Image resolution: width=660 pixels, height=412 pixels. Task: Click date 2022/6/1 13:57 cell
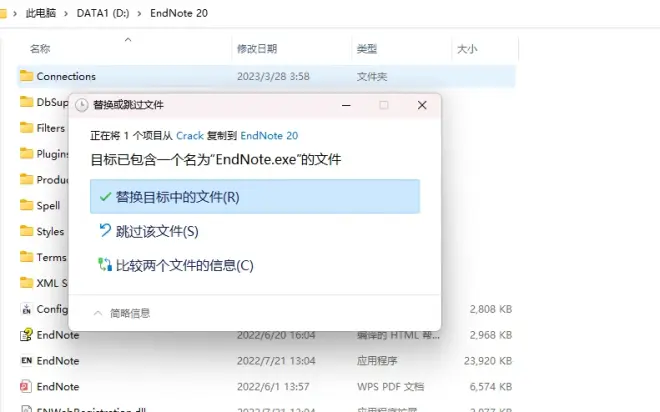coord(273,386)
